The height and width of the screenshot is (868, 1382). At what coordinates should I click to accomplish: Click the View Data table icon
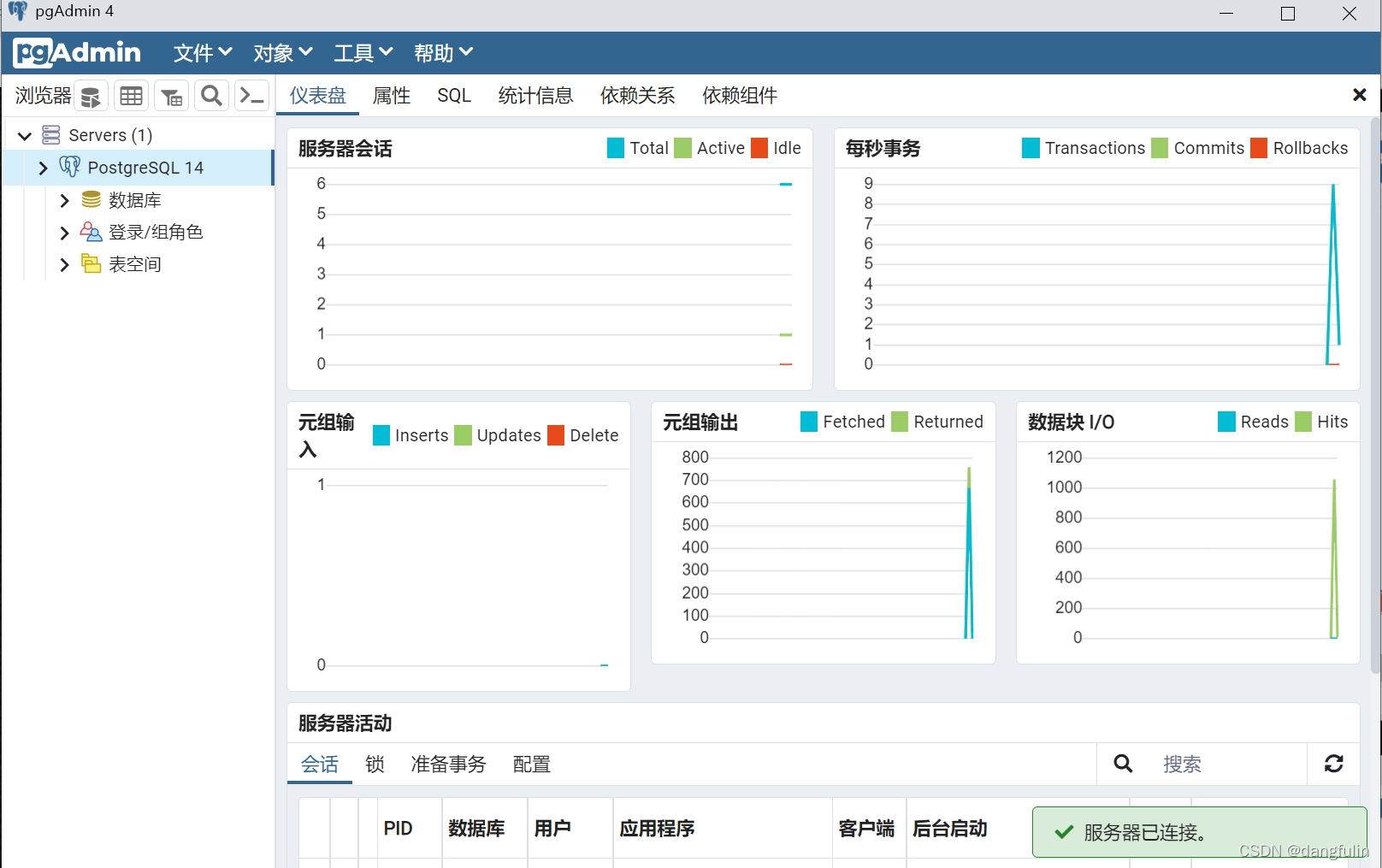click(x=131, y=96)
